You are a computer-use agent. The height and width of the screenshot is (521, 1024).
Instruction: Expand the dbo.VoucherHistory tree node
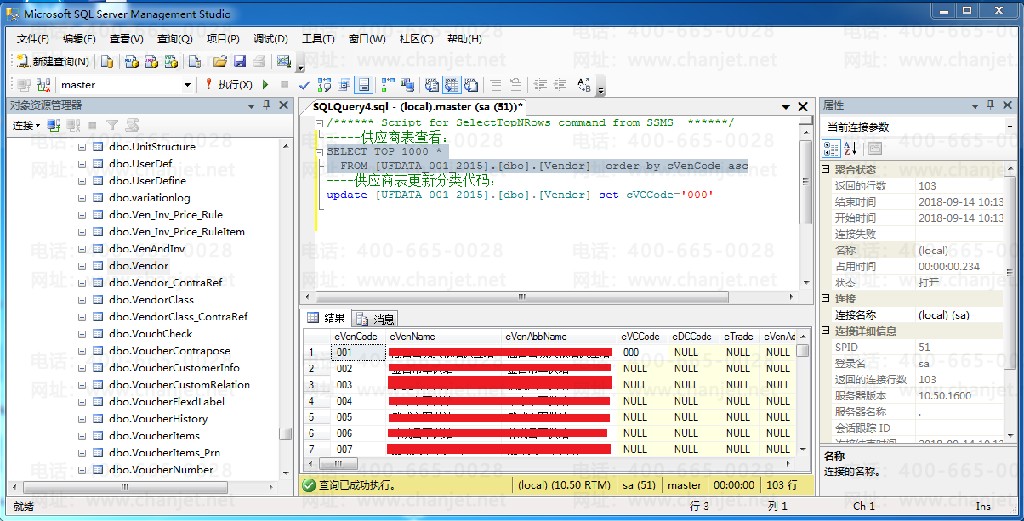(x=82, y=418)
